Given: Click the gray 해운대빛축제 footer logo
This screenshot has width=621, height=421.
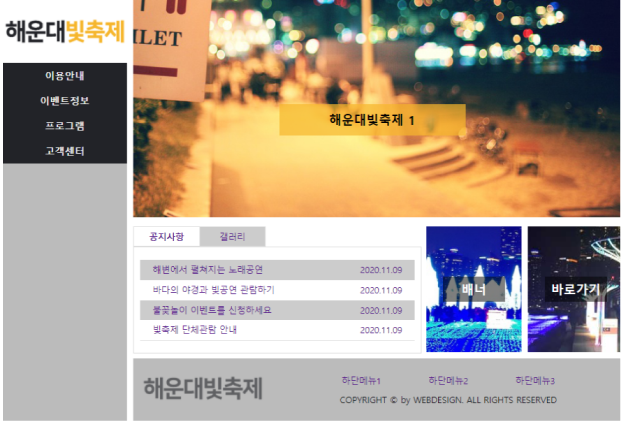Looking at the screenshot, I should click(203, 388).
